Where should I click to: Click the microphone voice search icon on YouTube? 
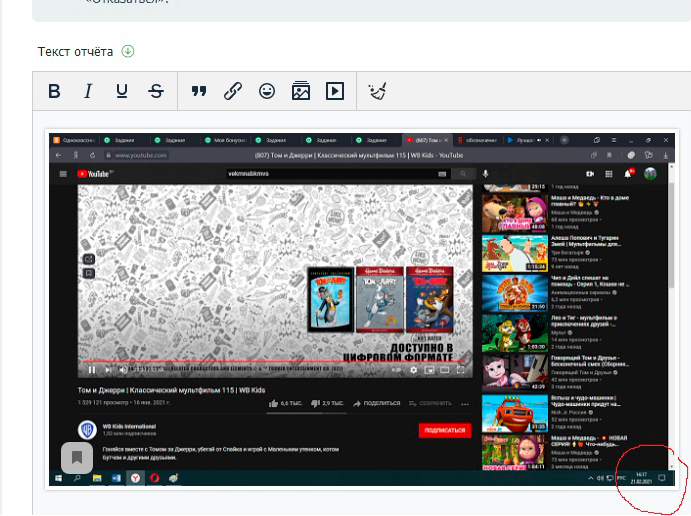(x=485, y=174)
